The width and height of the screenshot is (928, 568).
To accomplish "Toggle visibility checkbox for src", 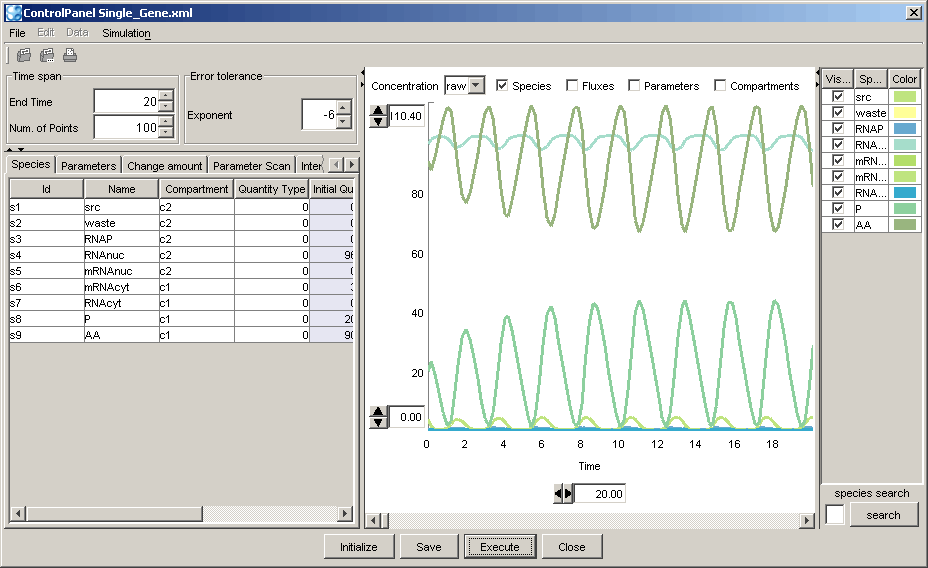I will 837,96.
